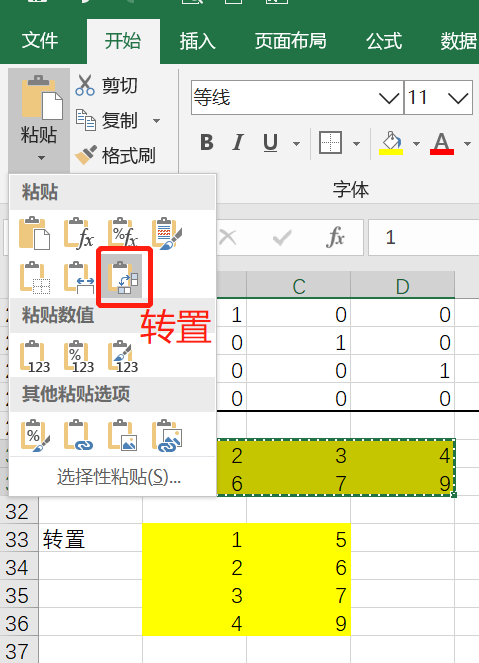The width and height of the screenshot is (479, 663).
Task: Click the 格式刷 button
Action: pos(115,155)
